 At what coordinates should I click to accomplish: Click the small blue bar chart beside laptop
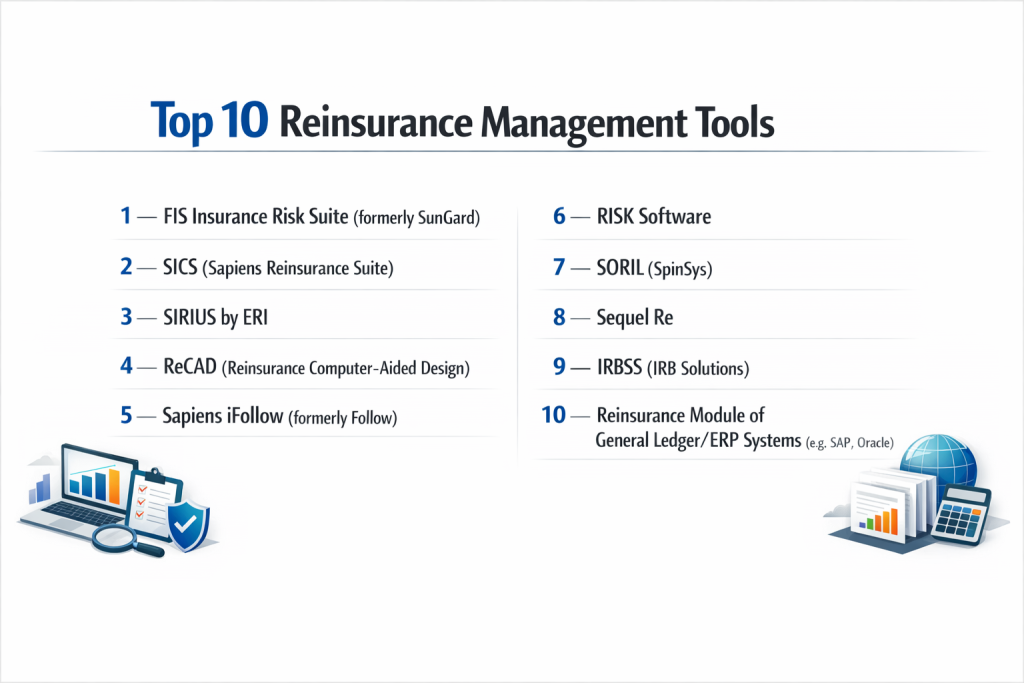pyautogui.click(x=42, y=488)
